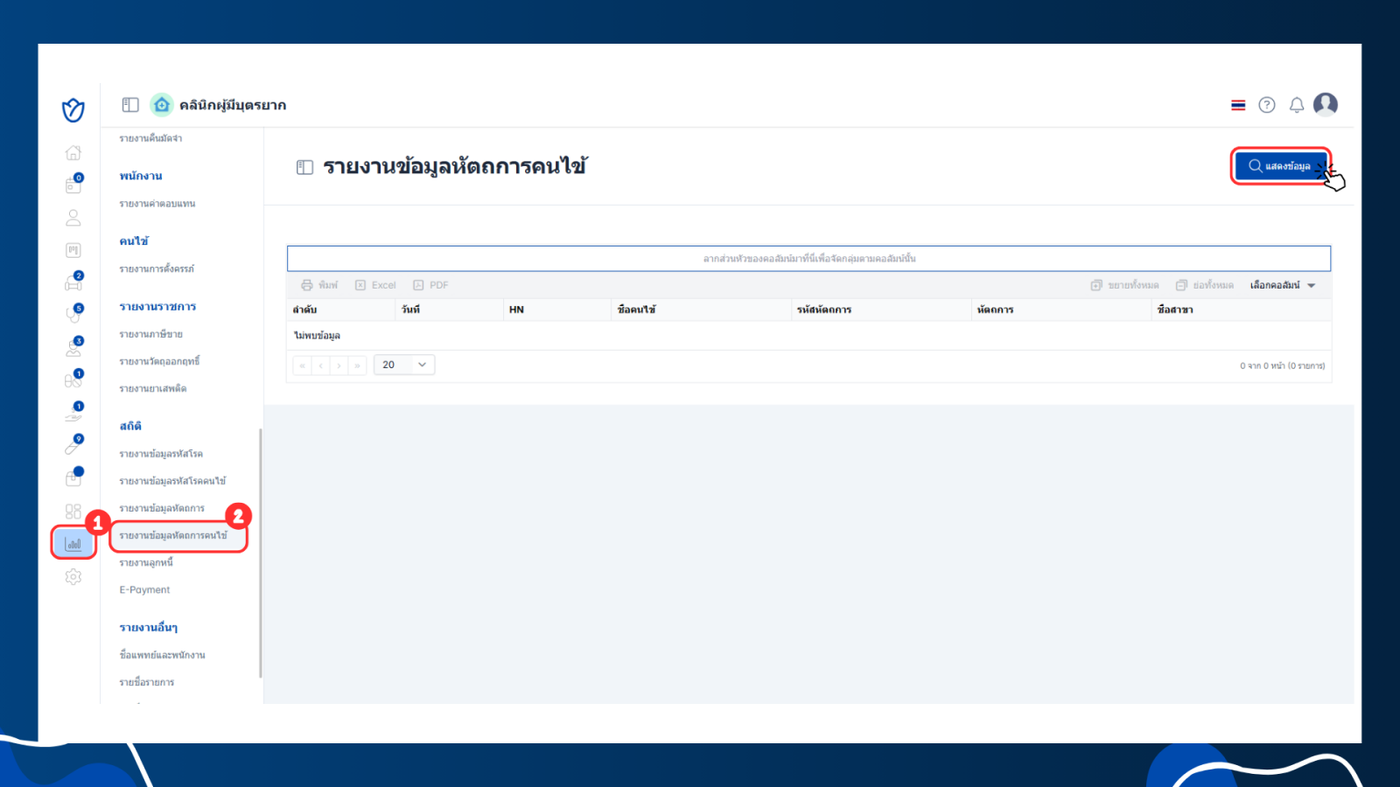This screenshot has width=1400, height=787.
Task: Open the bed icon with badge 2
Action: (73, 283)
